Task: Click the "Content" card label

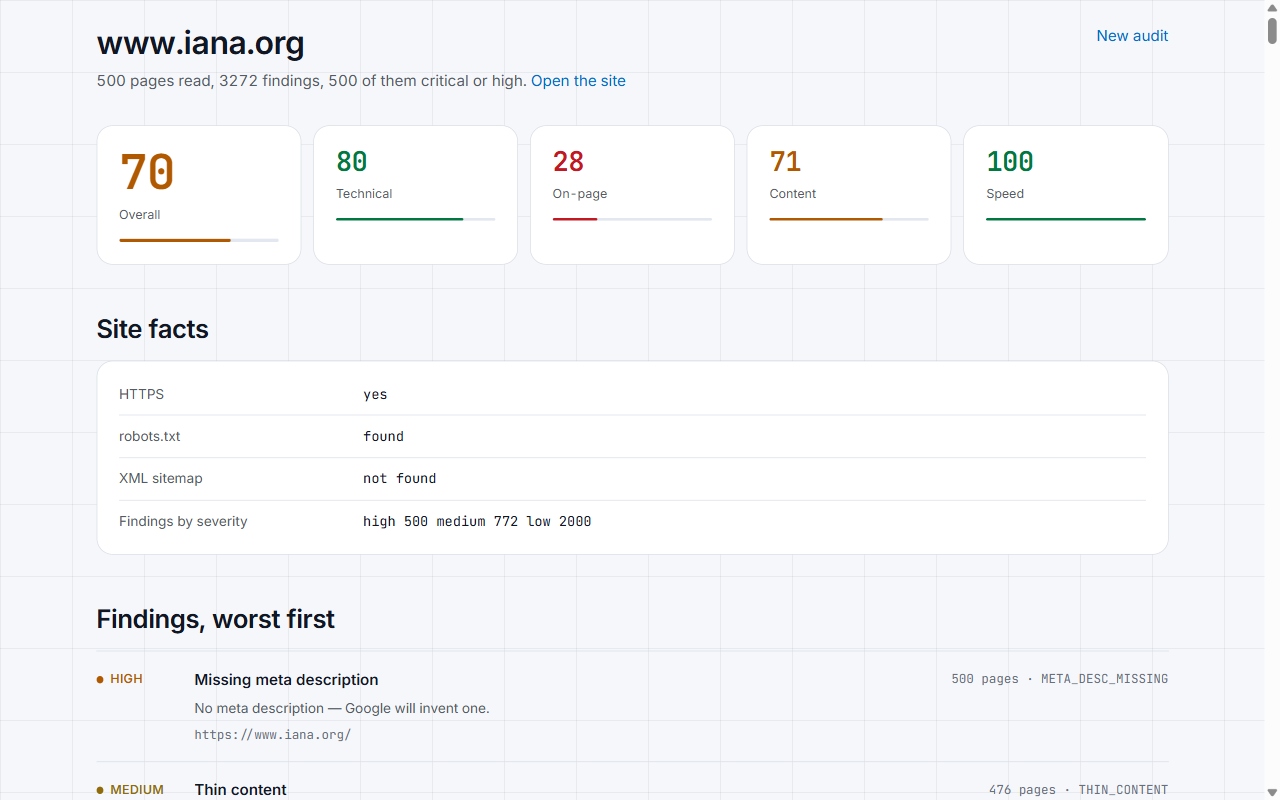Action: point(793,194)
